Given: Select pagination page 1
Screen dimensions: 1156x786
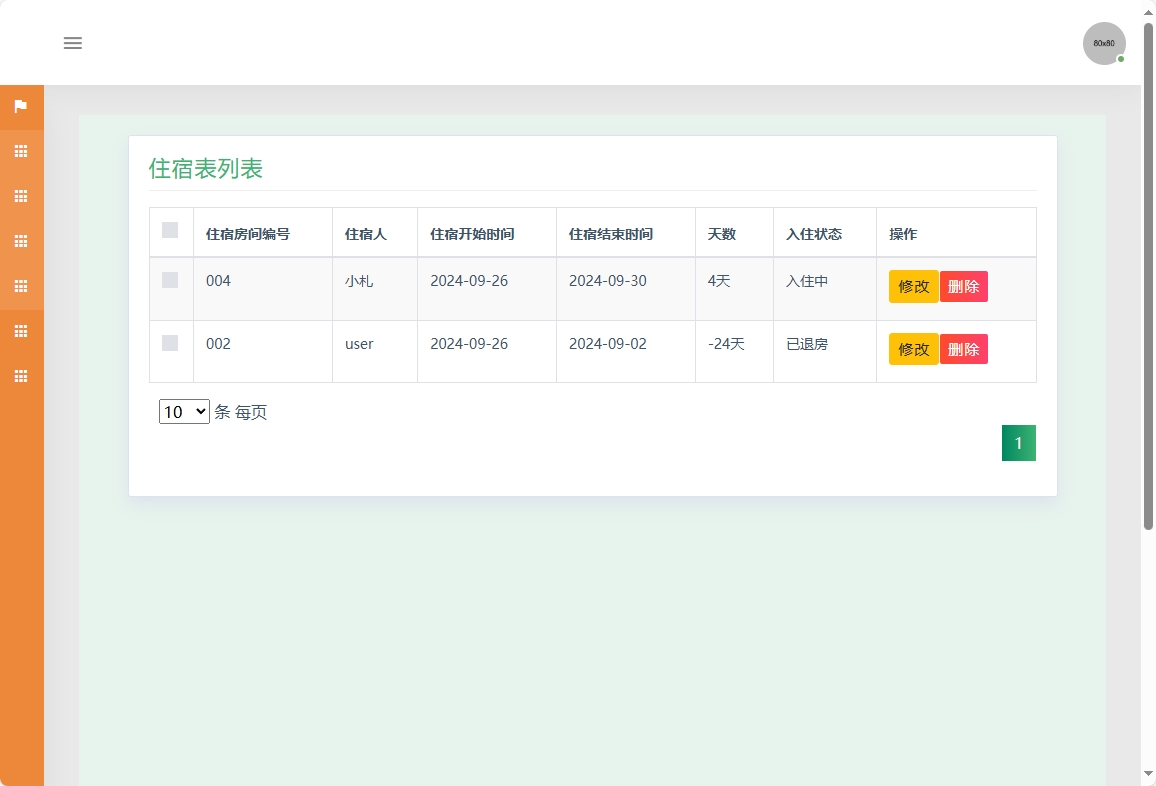Looking at the screenshot, I should [x=1018, y=442].
